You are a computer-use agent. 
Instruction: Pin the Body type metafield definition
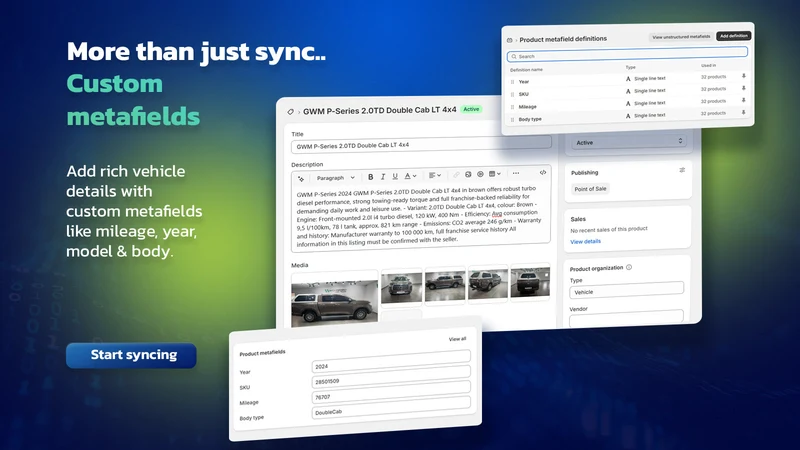(x=743, y=112)
